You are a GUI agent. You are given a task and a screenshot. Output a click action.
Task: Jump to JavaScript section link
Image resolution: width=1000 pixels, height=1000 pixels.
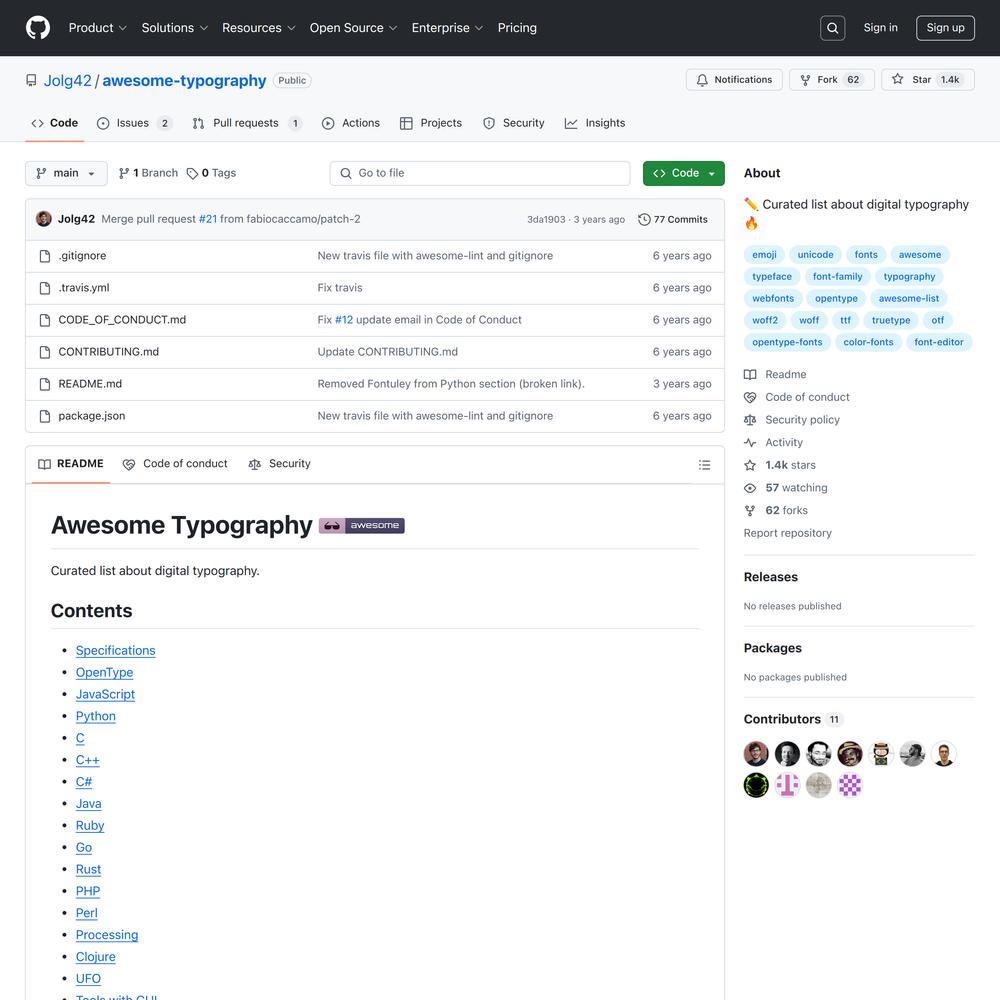pyautogui.click(x=105, y=695)
